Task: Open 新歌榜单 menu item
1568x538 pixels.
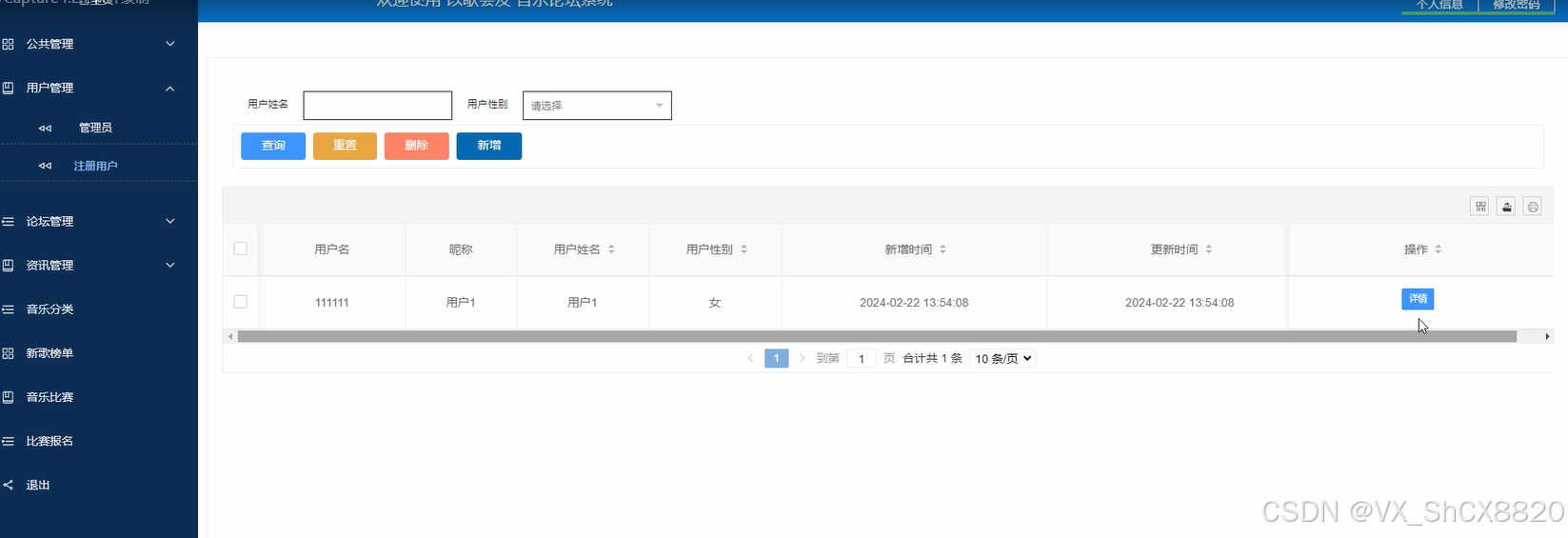Action: (x=50, y=353)
